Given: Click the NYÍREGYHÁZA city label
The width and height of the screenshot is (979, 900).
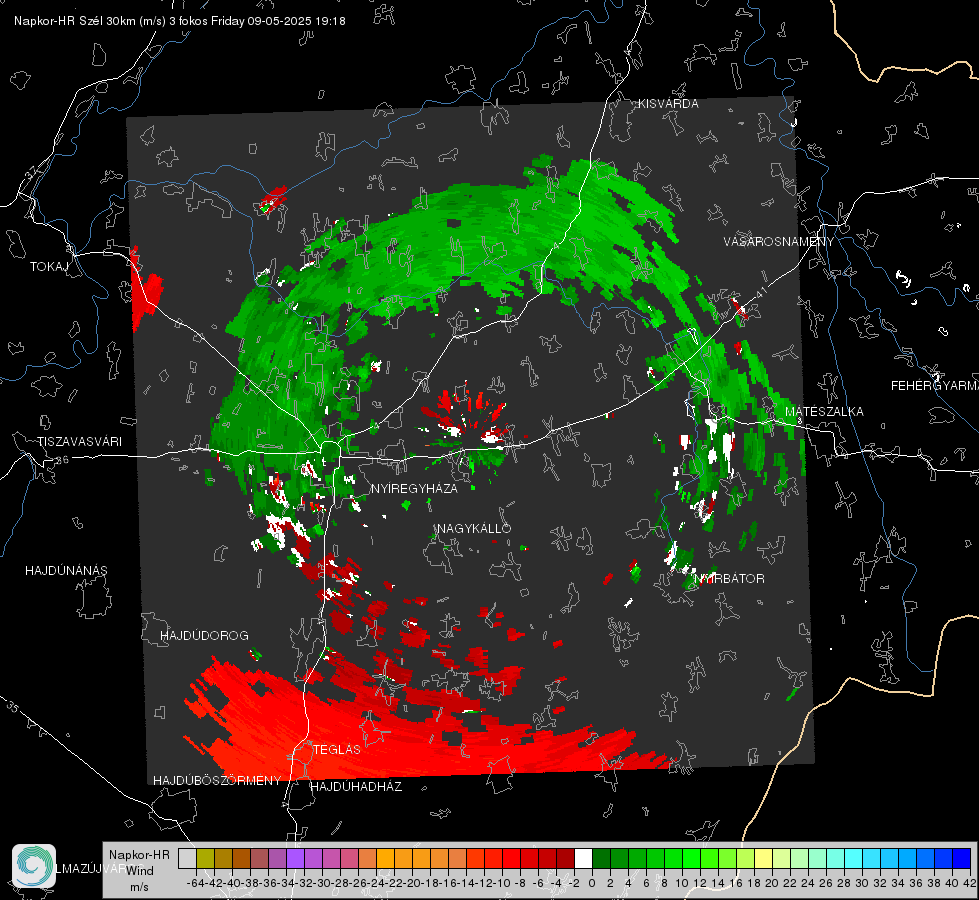Looking at the screenshot, I should click(414, 488).
